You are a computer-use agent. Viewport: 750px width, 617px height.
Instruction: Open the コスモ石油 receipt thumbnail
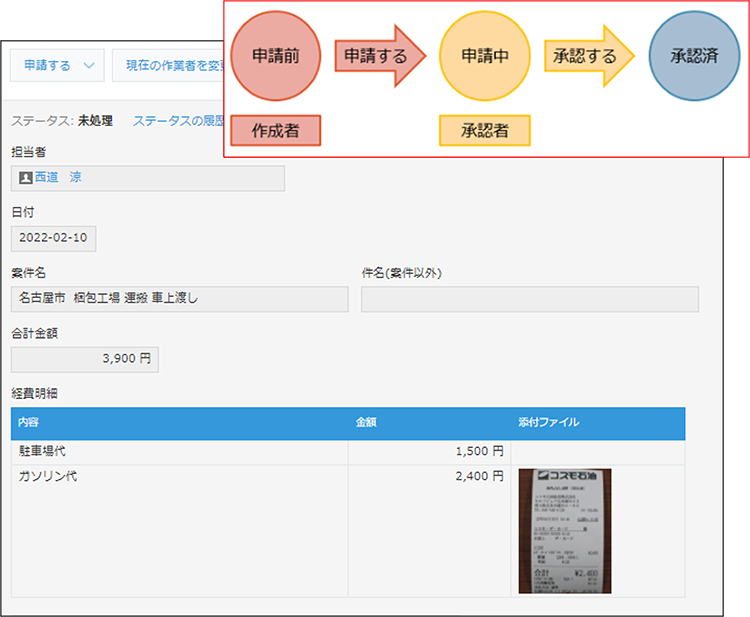565,531
